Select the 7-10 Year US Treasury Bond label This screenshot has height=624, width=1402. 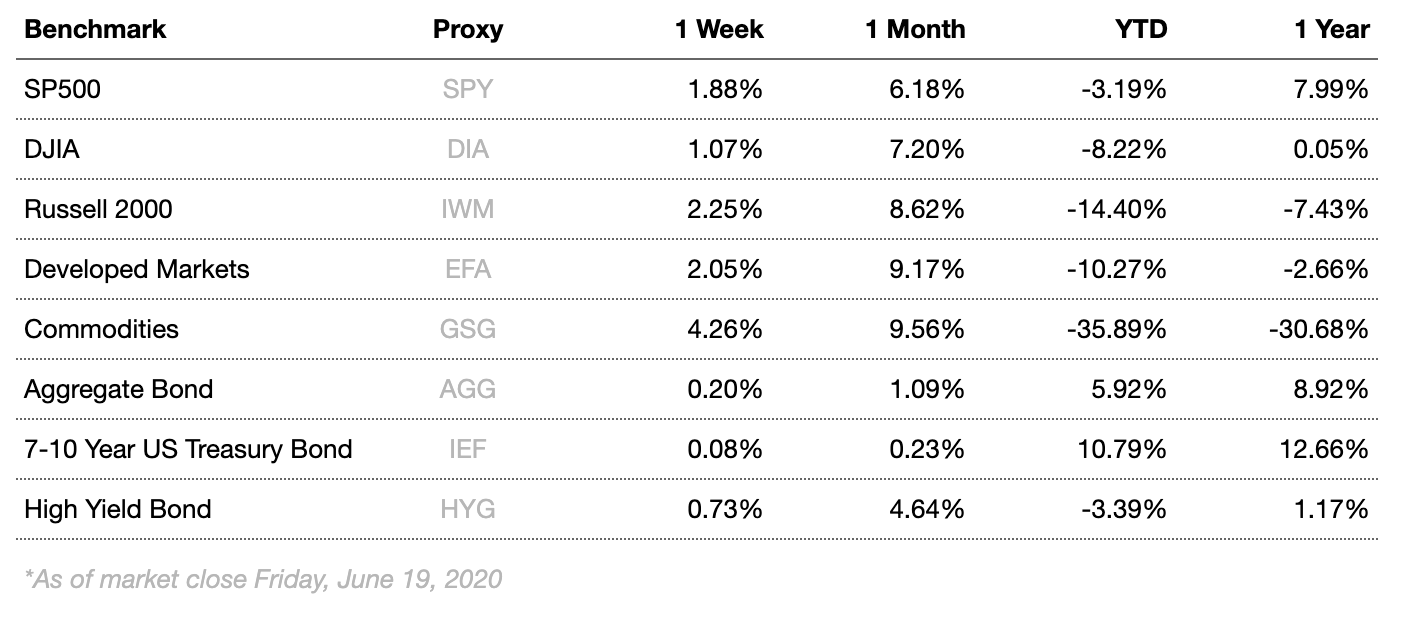[188, 449]
